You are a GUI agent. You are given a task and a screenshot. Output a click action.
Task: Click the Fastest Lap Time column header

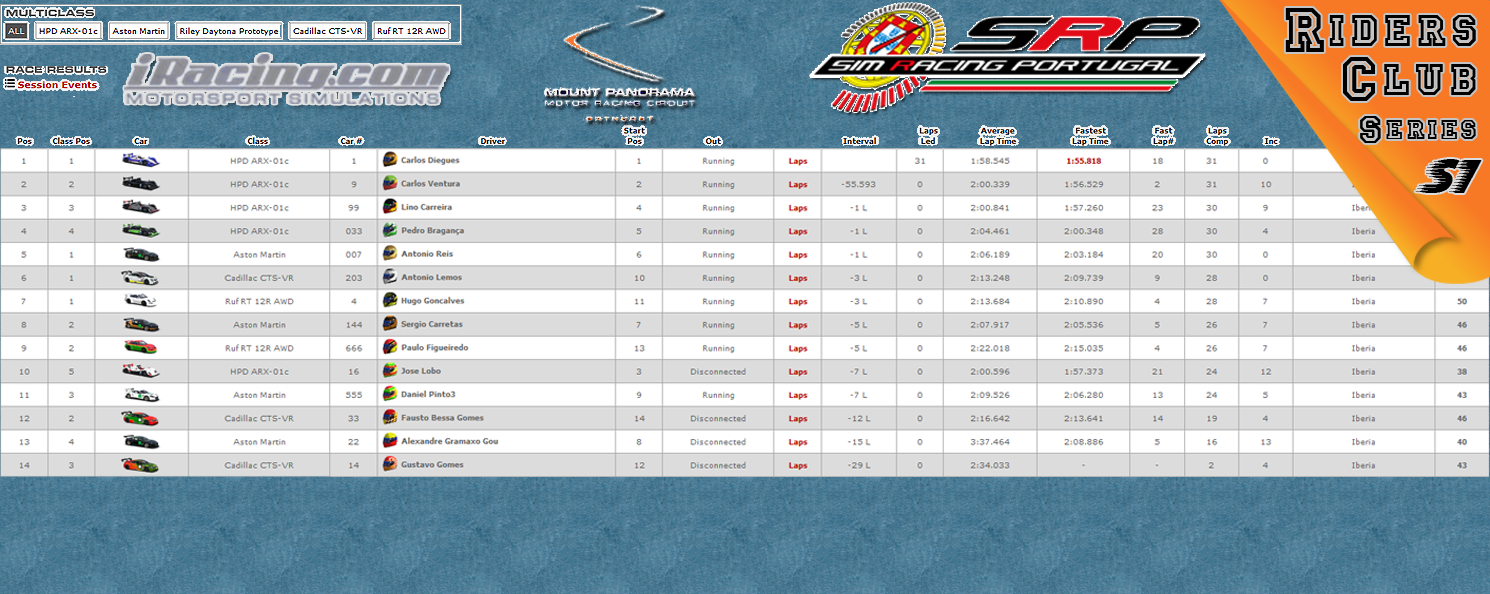click(x=1090, y=136)
